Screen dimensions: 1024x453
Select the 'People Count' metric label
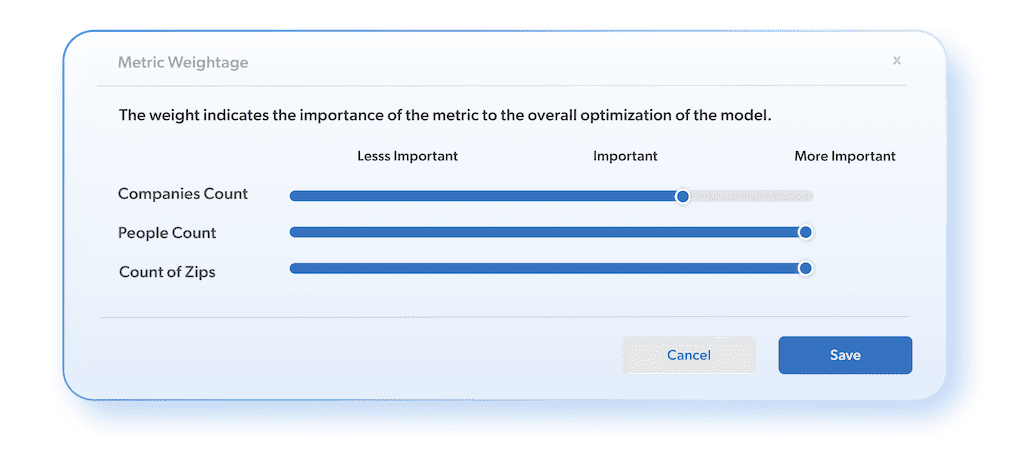tap(167, 233)
